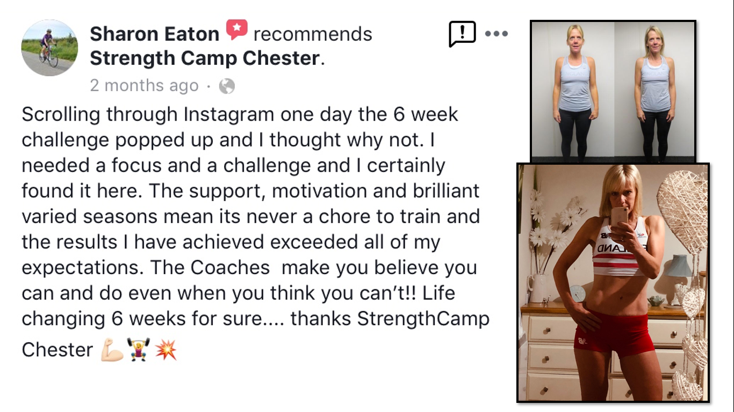Click the report feedback exclamation icon
Image resolution: width=734 pixels, height=412 pixels.
click(462, 34)
